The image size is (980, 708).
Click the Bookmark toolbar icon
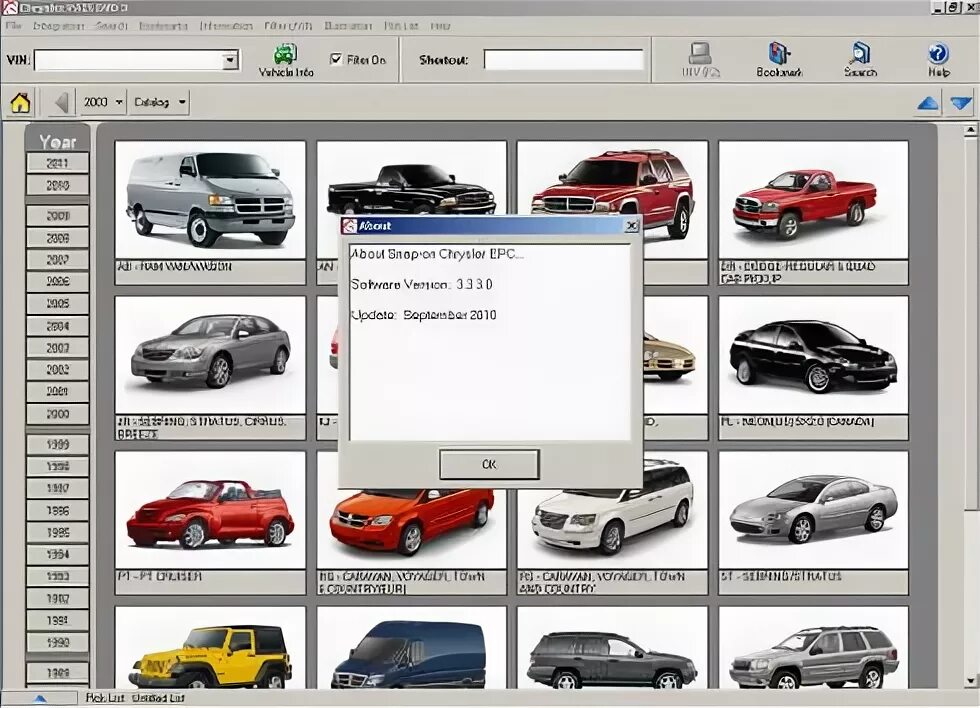click(779, 54)
